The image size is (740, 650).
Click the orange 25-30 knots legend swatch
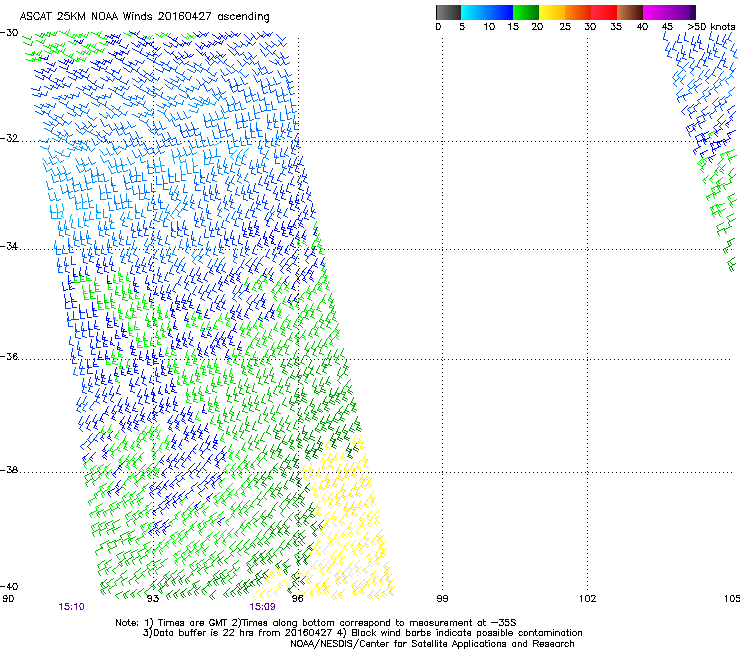578,12
